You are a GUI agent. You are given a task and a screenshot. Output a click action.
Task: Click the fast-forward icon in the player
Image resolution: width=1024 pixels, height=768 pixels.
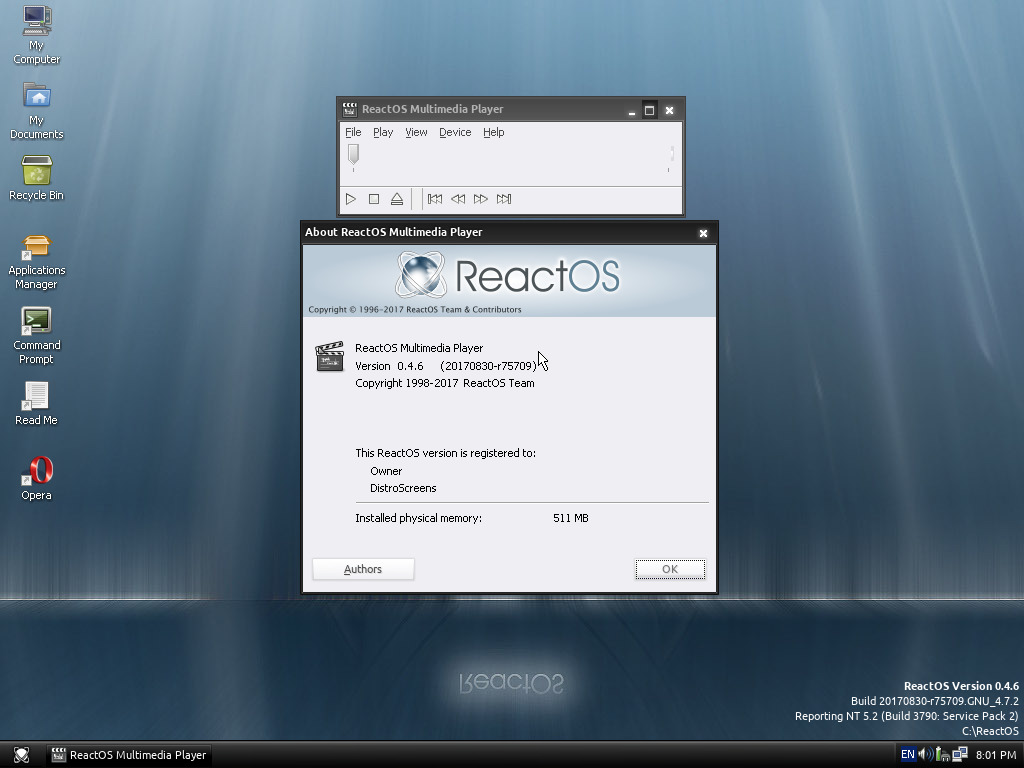[481, 199]
